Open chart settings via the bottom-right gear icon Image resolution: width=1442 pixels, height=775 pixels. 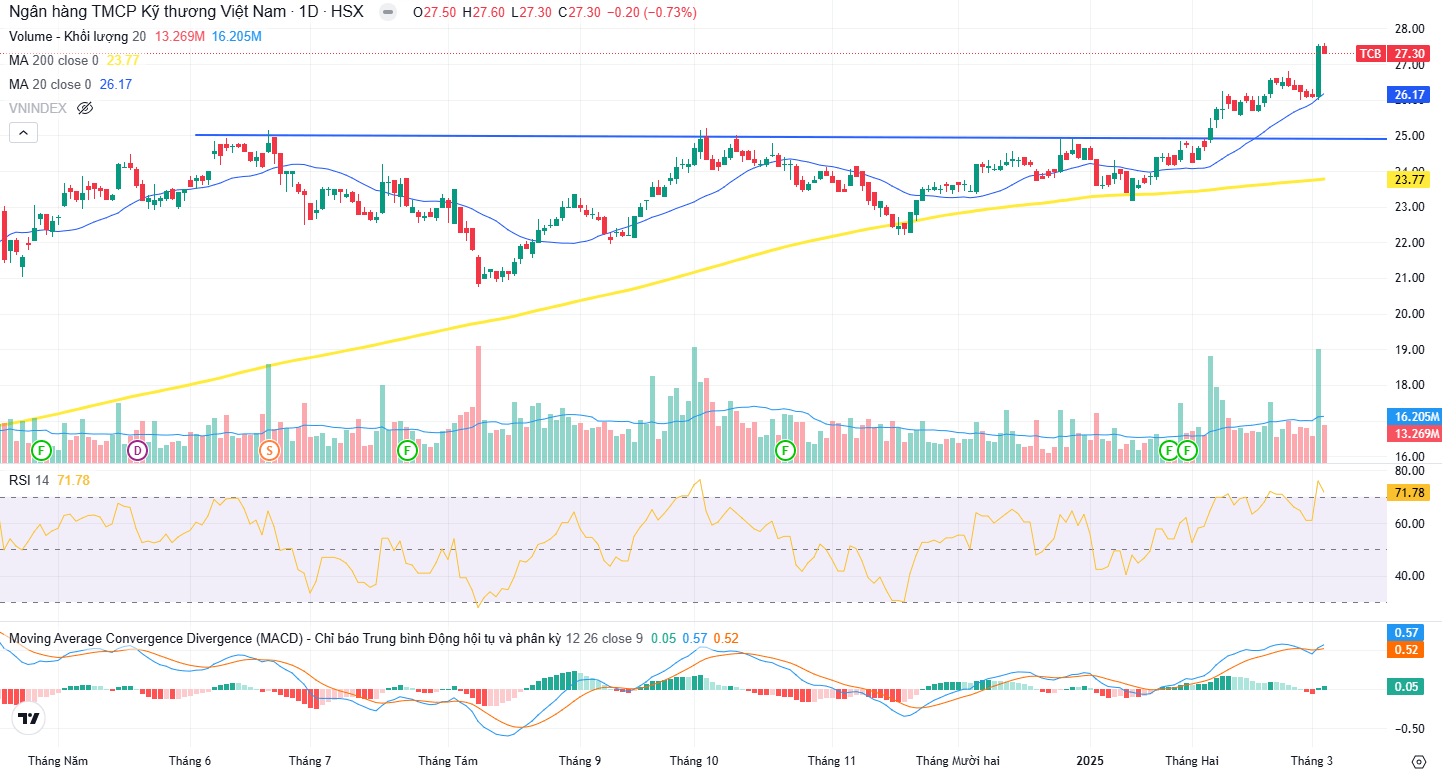1418,761
